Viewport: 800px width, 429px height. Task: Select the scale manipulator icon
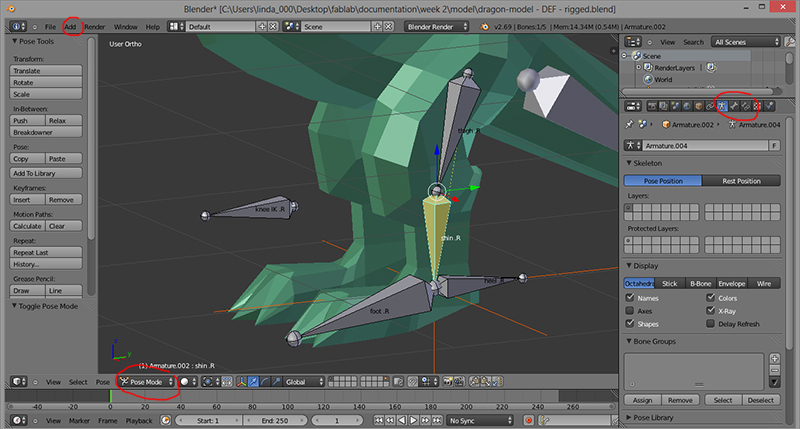pyautogui.click(x=276, y=382)
